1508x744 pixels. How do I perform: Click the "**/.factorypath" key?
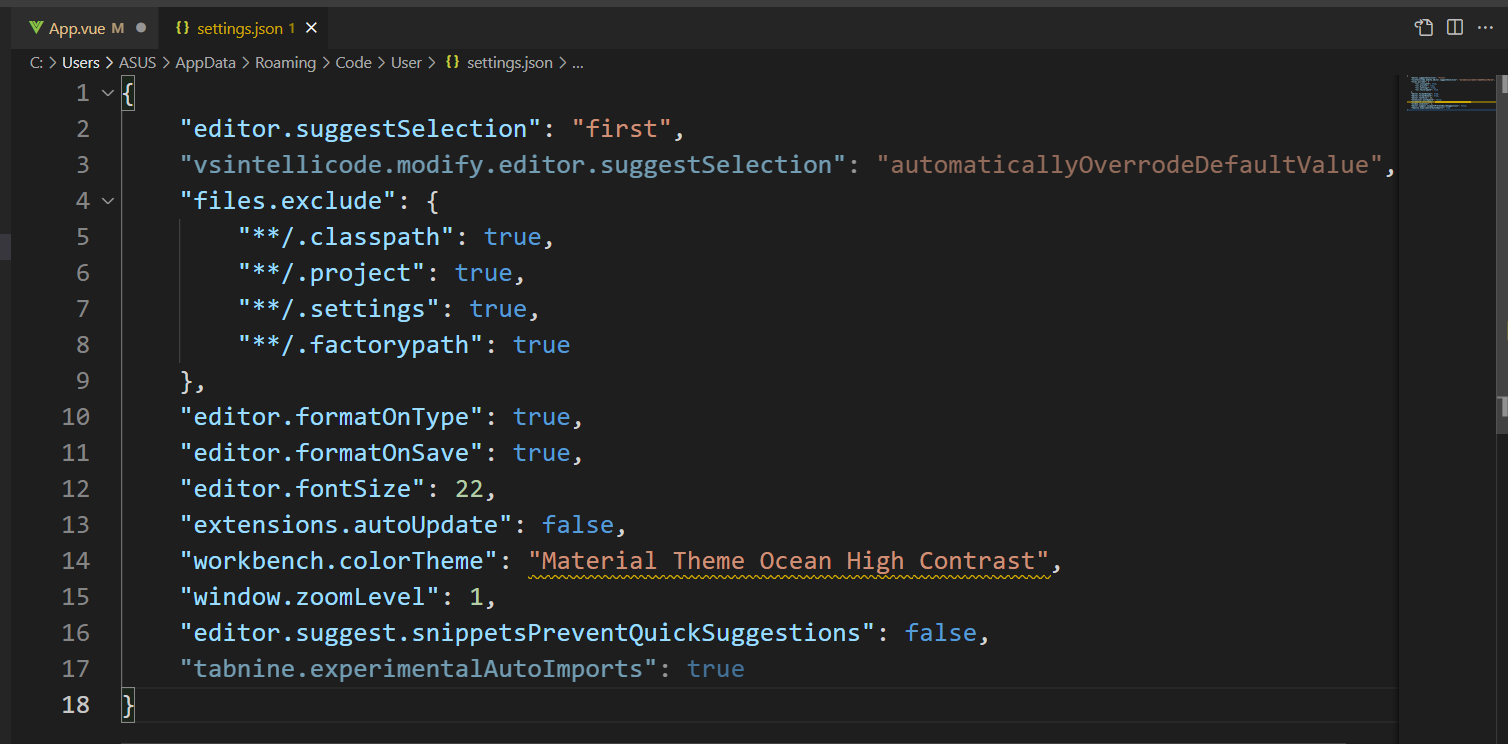[x=361, y=345]
